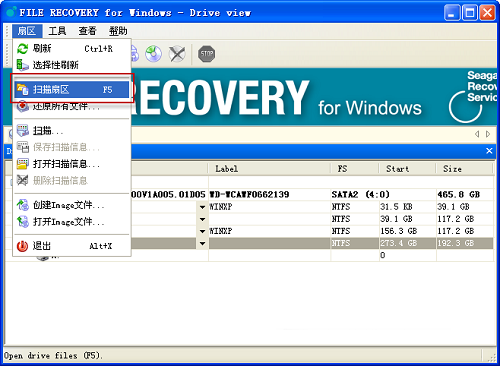Click the STOP sign toolbar button
Screen dimensions: 500x366
207,54
